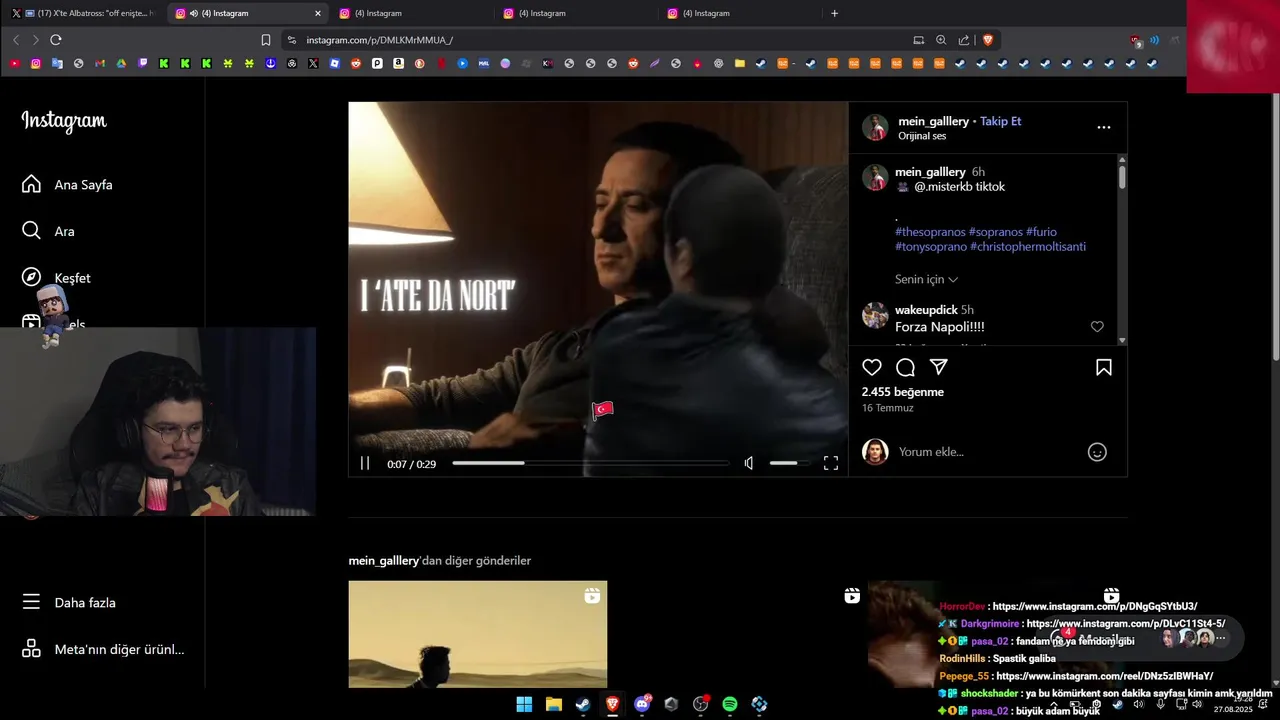Open the #furio hashtag link
Viewport: 1280px width, 720px height.
click(1041, 232)
